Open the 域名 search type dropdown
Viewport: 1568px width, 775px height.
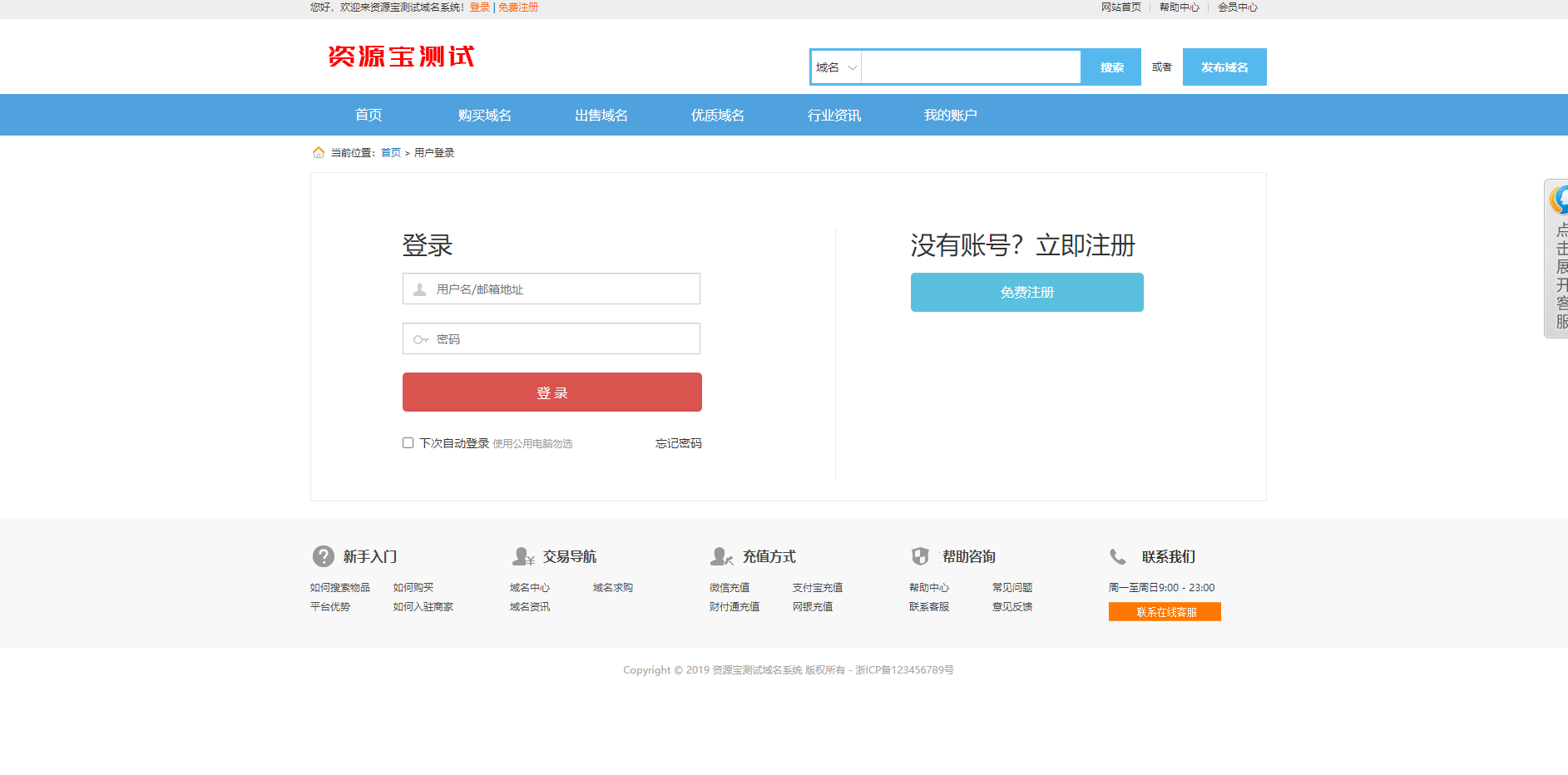click(836, 67)
